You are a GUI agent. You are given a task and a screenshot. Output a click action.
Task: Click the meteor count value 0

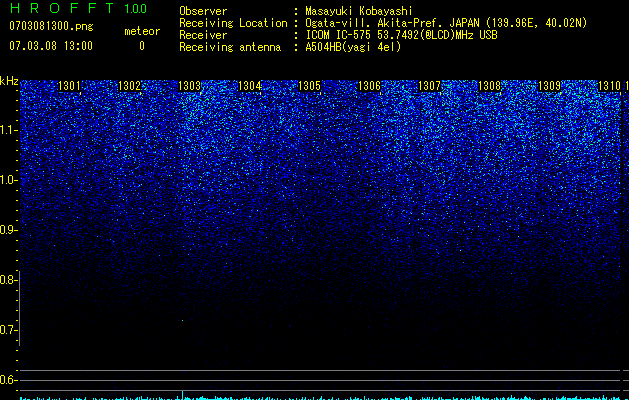[142, 46]
